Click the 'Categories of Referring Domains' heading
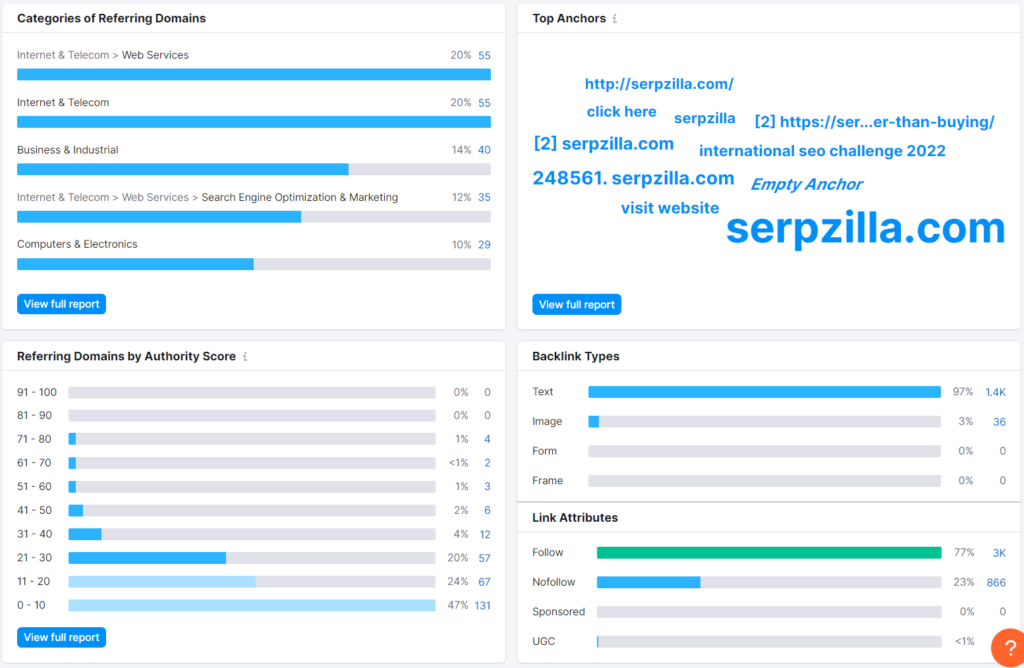This screenshot has height=668, width=1024. point(111,19)
